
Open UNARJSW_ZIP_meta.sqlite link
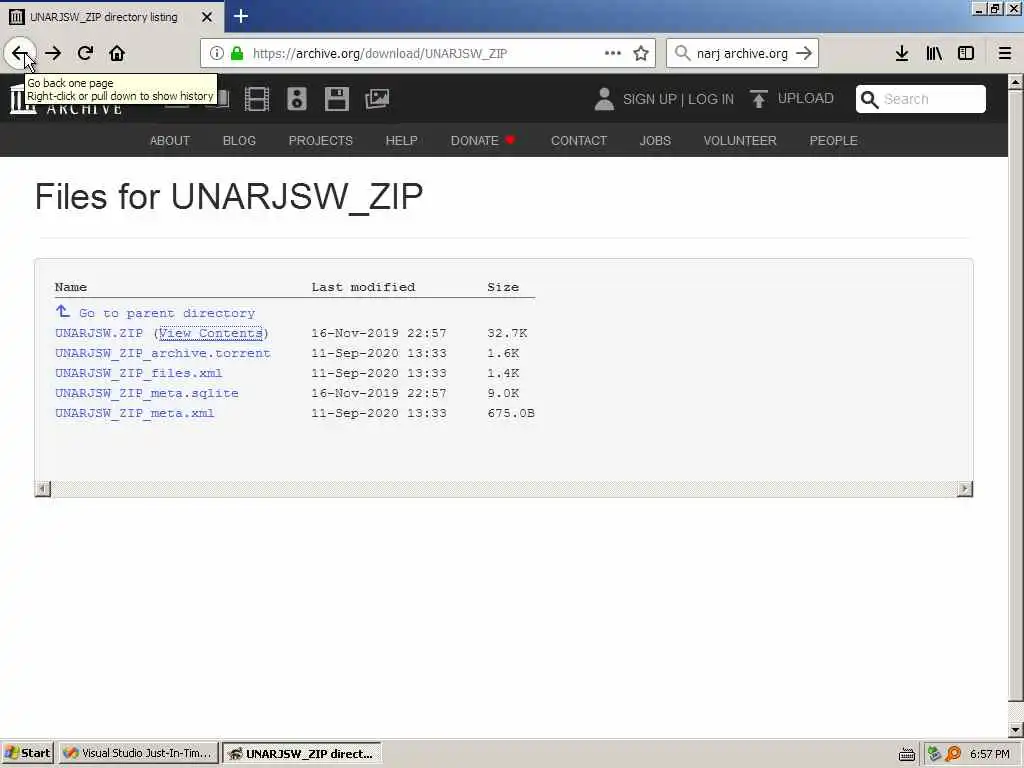(x=146, y=393)
